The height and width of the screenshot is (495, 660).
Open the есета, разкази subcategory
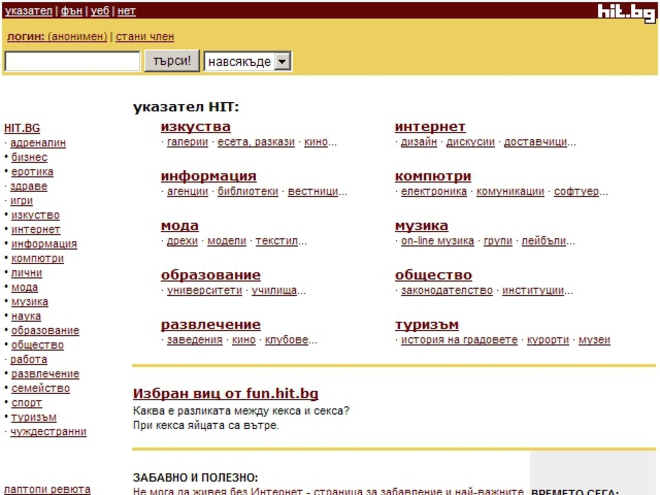coord(256,142)
